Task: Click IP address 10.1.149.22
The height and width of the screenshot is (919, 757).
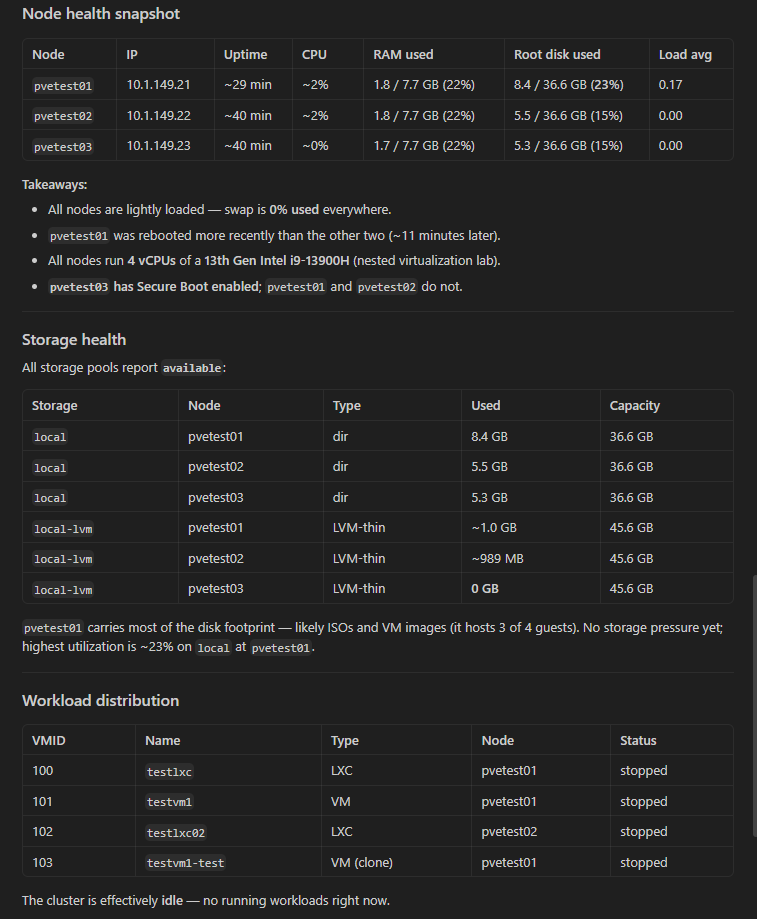Action: click(158, 116)
